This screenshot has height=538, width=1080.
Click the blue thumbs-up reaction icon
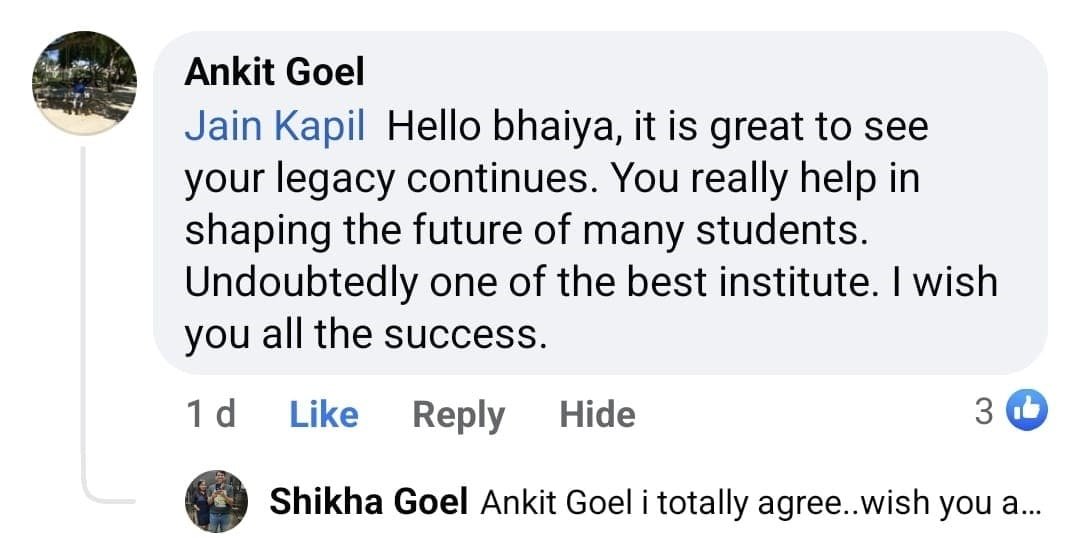(1026, 411)
